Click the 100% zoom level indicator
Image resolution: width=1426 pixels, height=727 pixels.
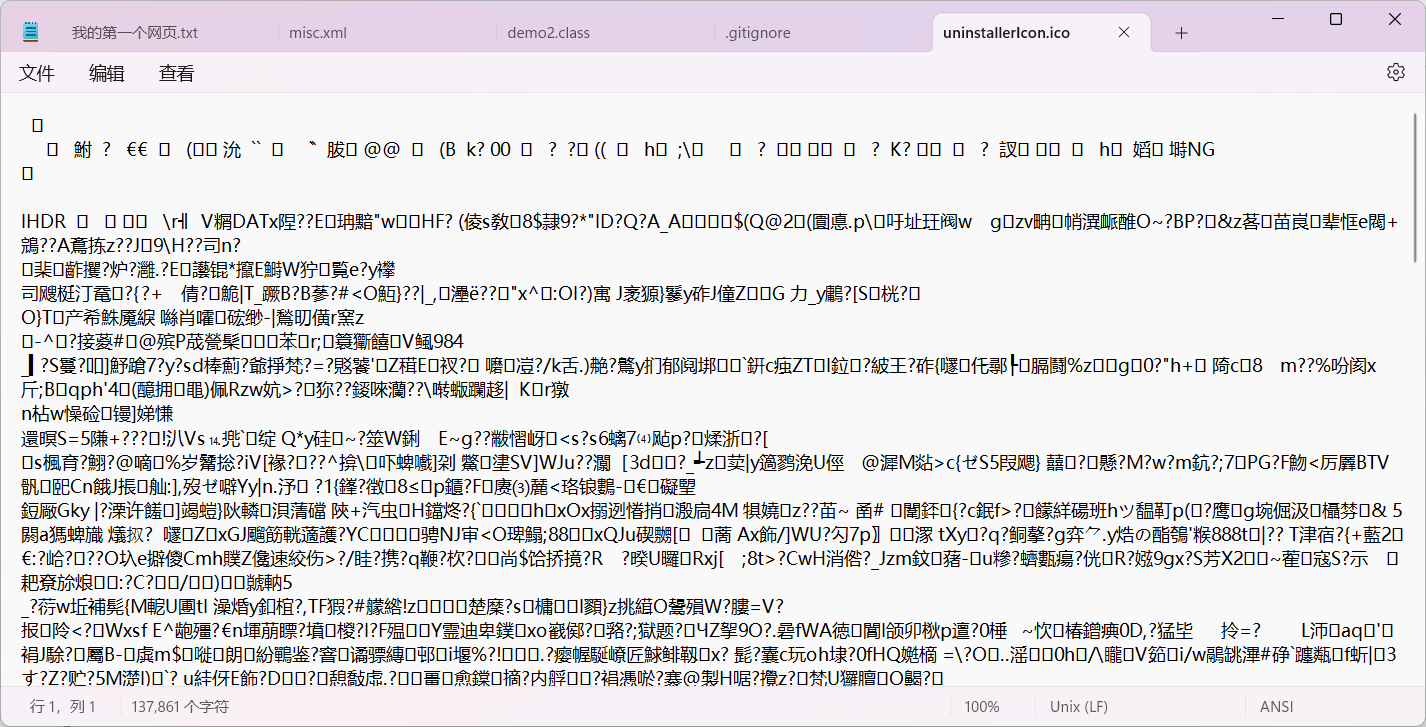click(x=982, y=707)
